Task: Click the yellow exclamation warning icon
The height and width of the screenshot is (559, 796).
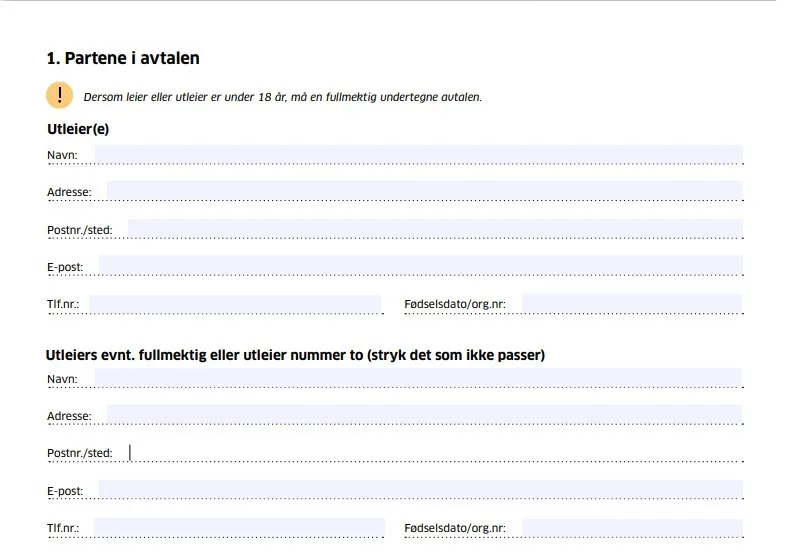Action: 59,95
